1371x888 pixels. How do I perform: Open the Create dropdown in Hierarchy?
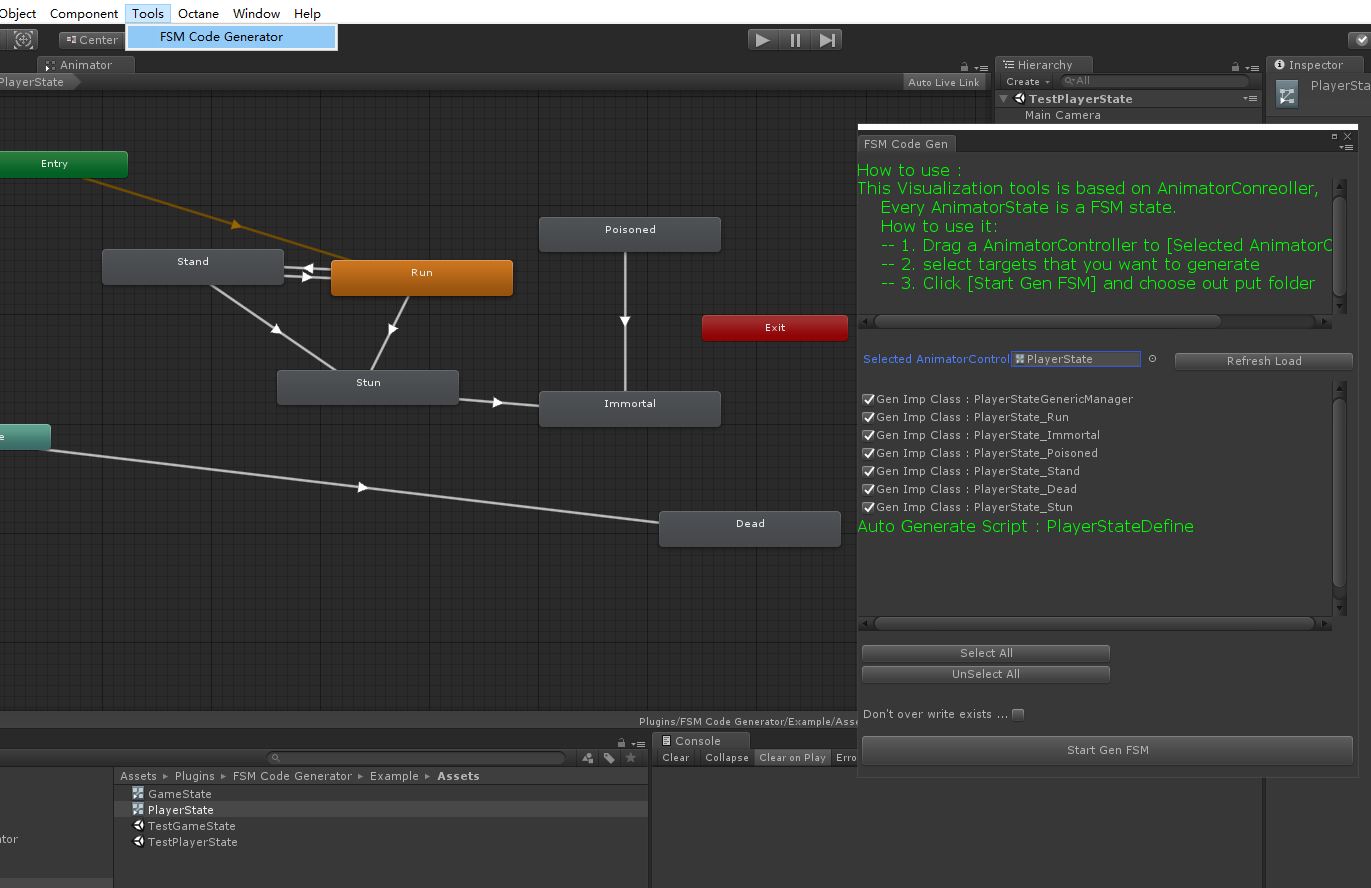[1027, 82]
